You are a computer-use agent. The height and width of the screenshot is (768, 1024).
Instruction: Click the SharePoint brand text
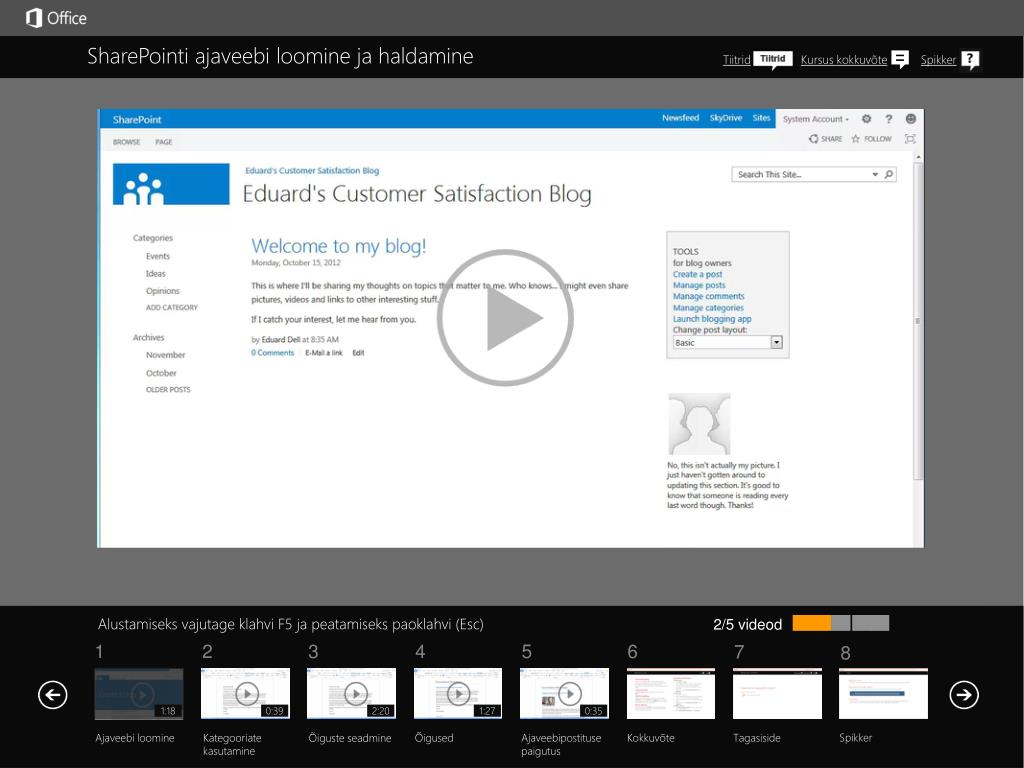coord(137,120)
